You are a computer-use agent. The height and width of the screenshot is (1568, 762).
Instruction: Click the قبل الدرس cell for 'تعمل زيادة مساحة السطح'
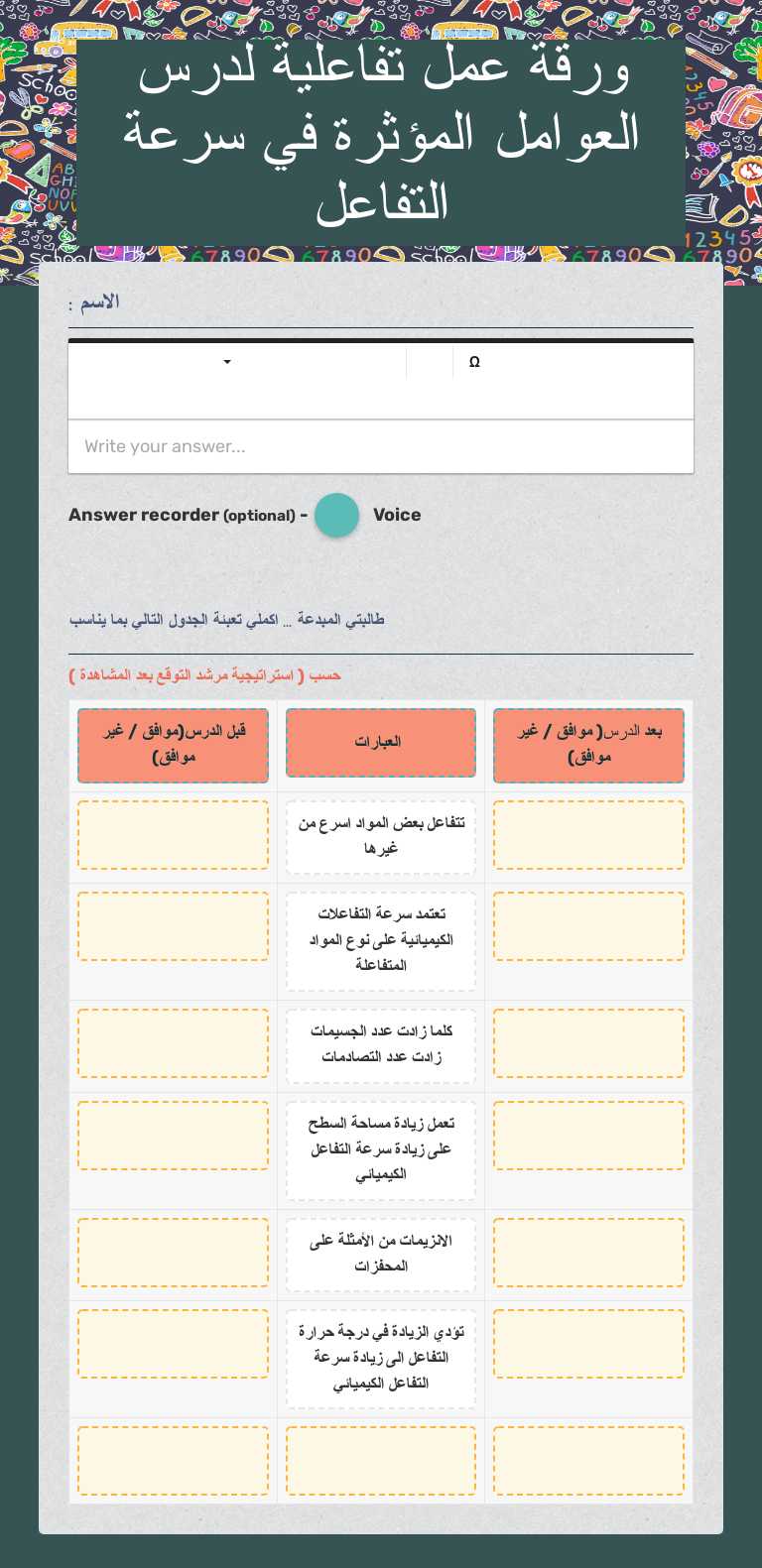173,1135
